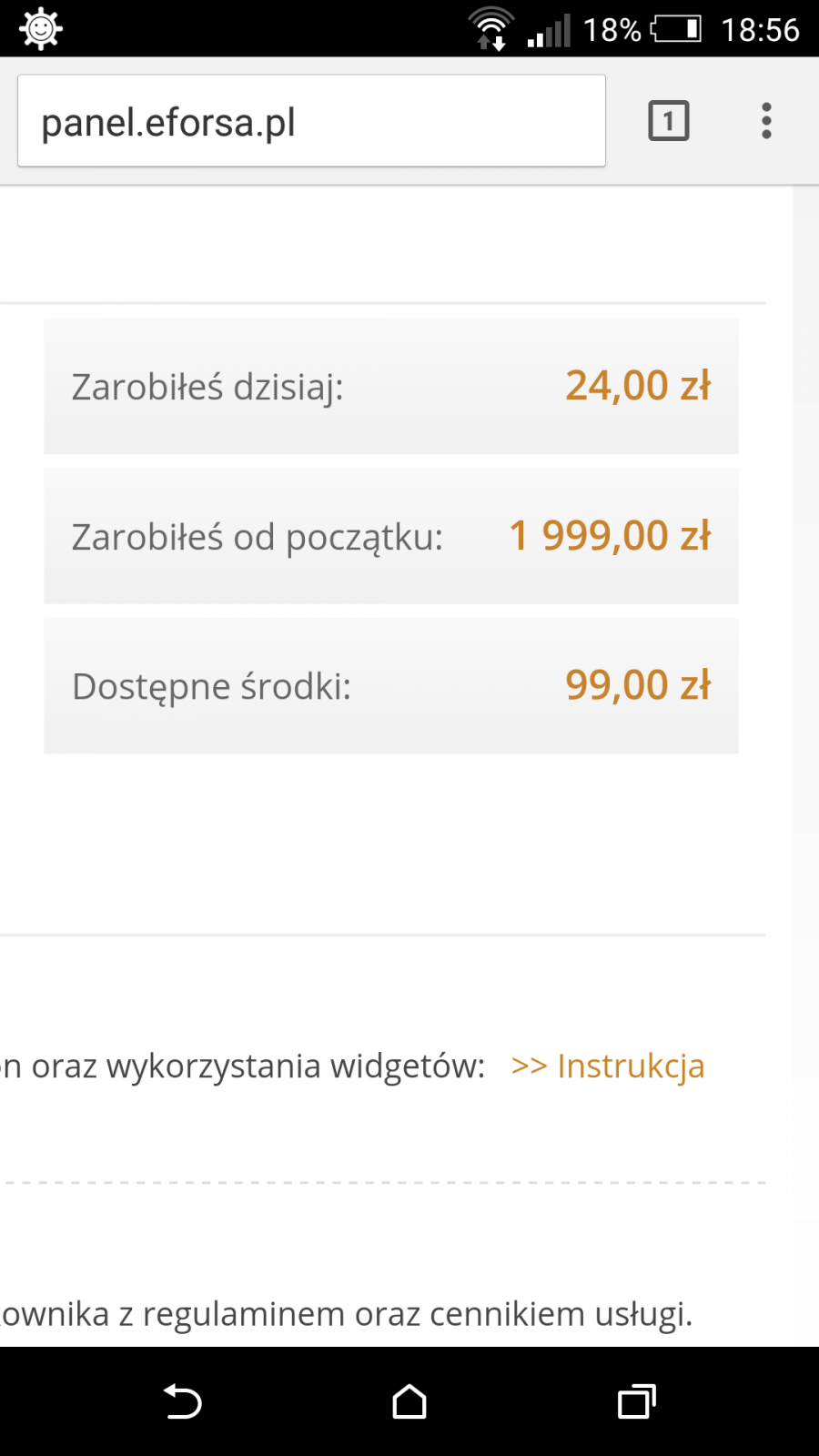Tap the sun notification icon in status bar
819x1456 pixels.
click(x=41, y=29)
